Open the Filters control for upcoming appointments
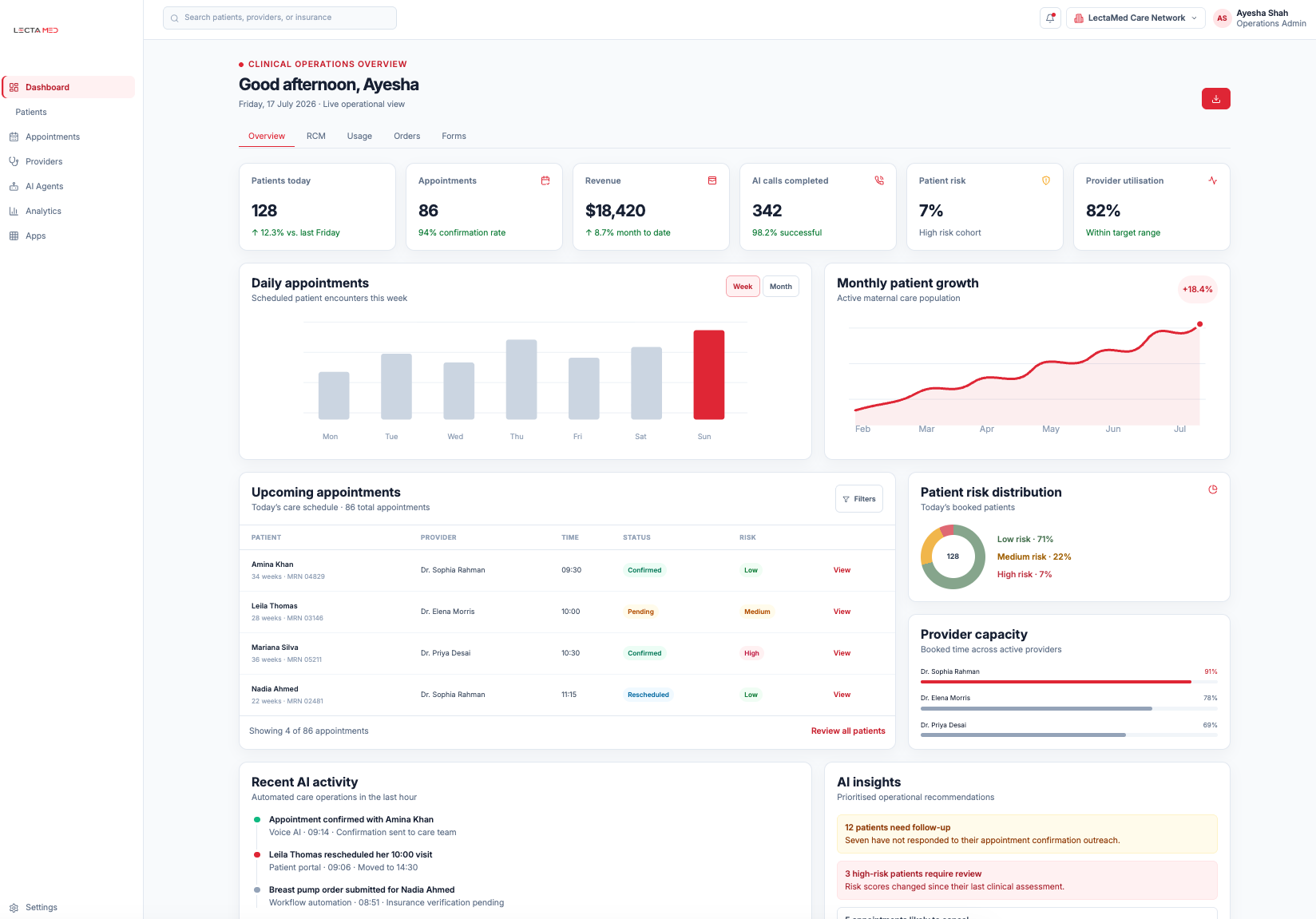1316x919 pixels. 859,499
